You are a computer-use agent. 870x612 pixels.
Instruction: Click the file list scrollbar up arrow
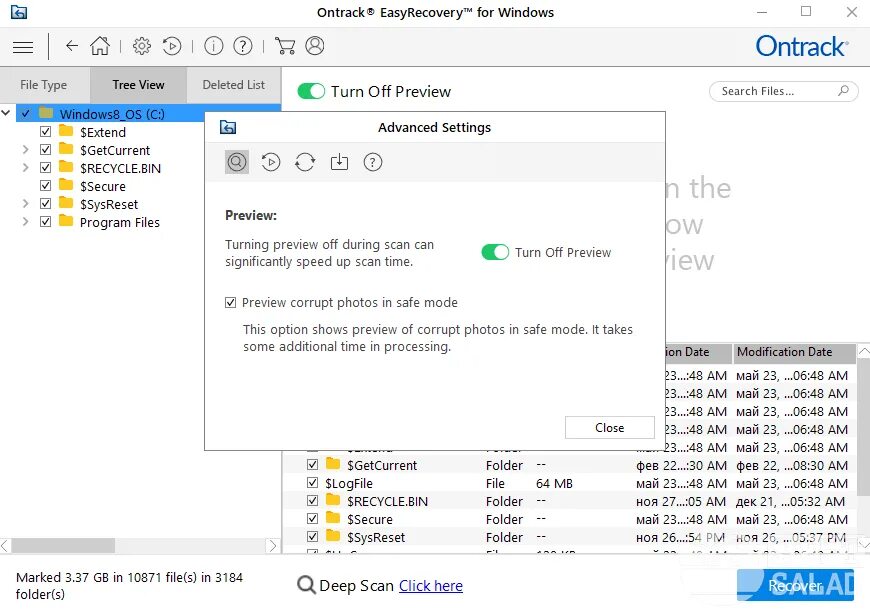(x=863, y=351)
